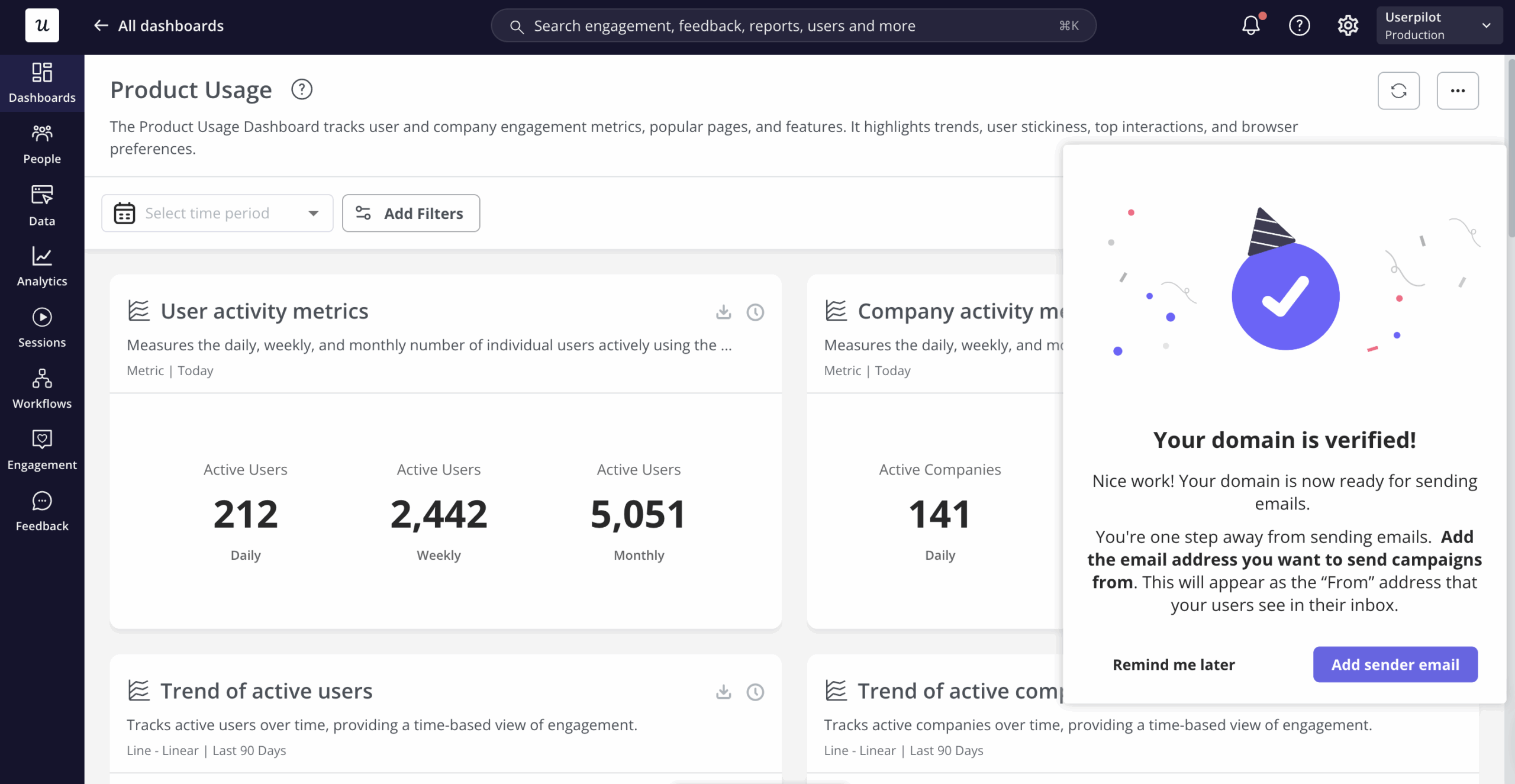Open the help question mark in top bar
Screen dimensions: 1515x784
1299,25
